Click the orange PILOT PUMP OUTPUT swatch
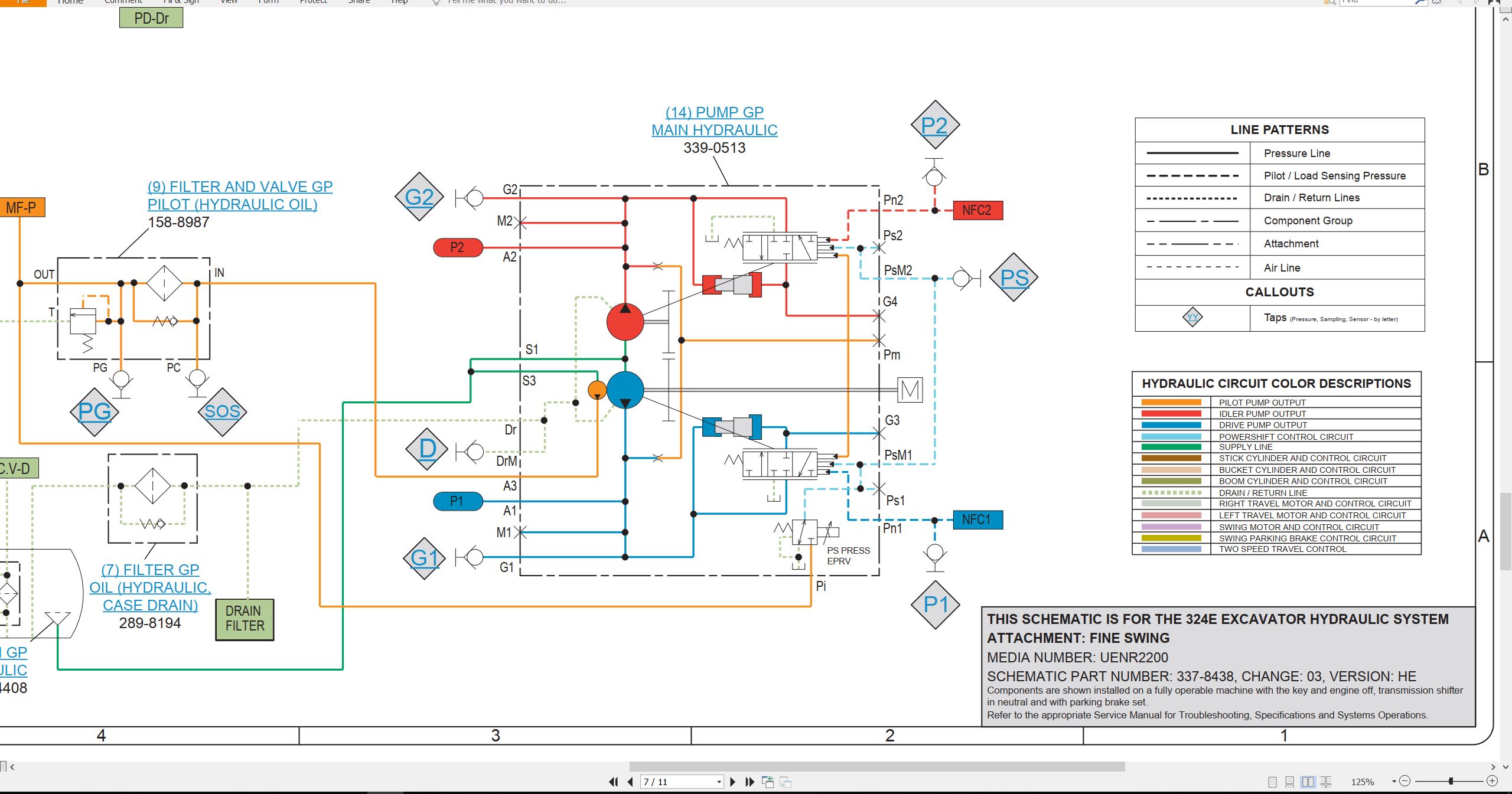 coord(1171,403)
